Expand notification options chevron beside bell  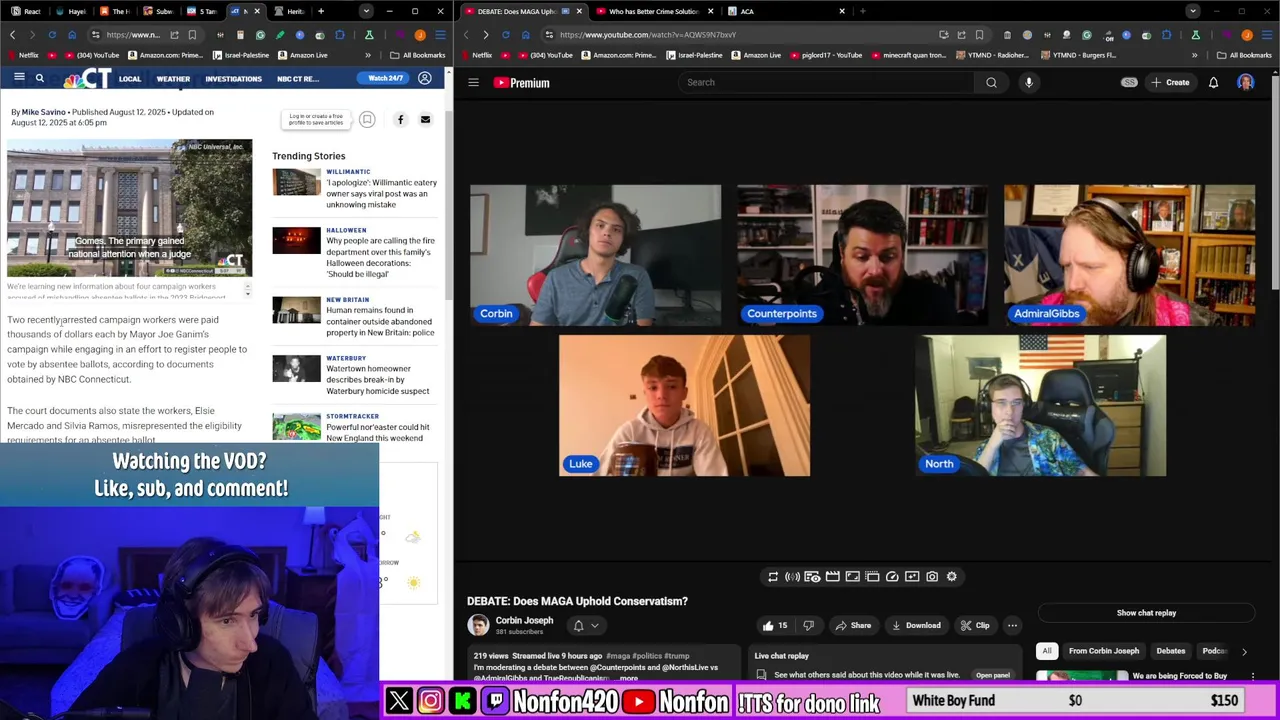click(x=595, y=626)
